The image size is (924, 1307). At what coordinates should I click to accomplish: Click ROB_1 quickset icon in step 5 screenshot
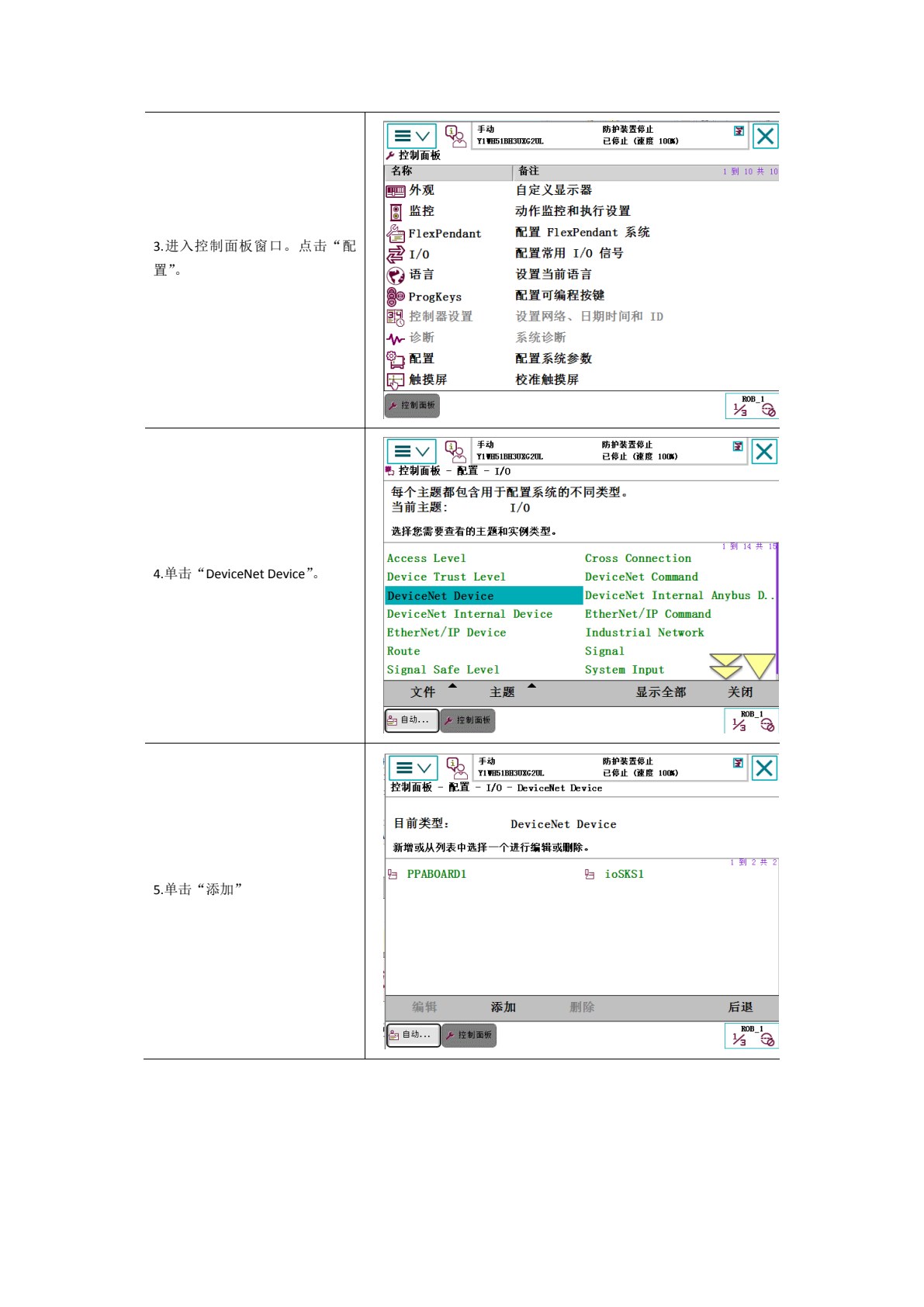click(x=751, y=1035)
